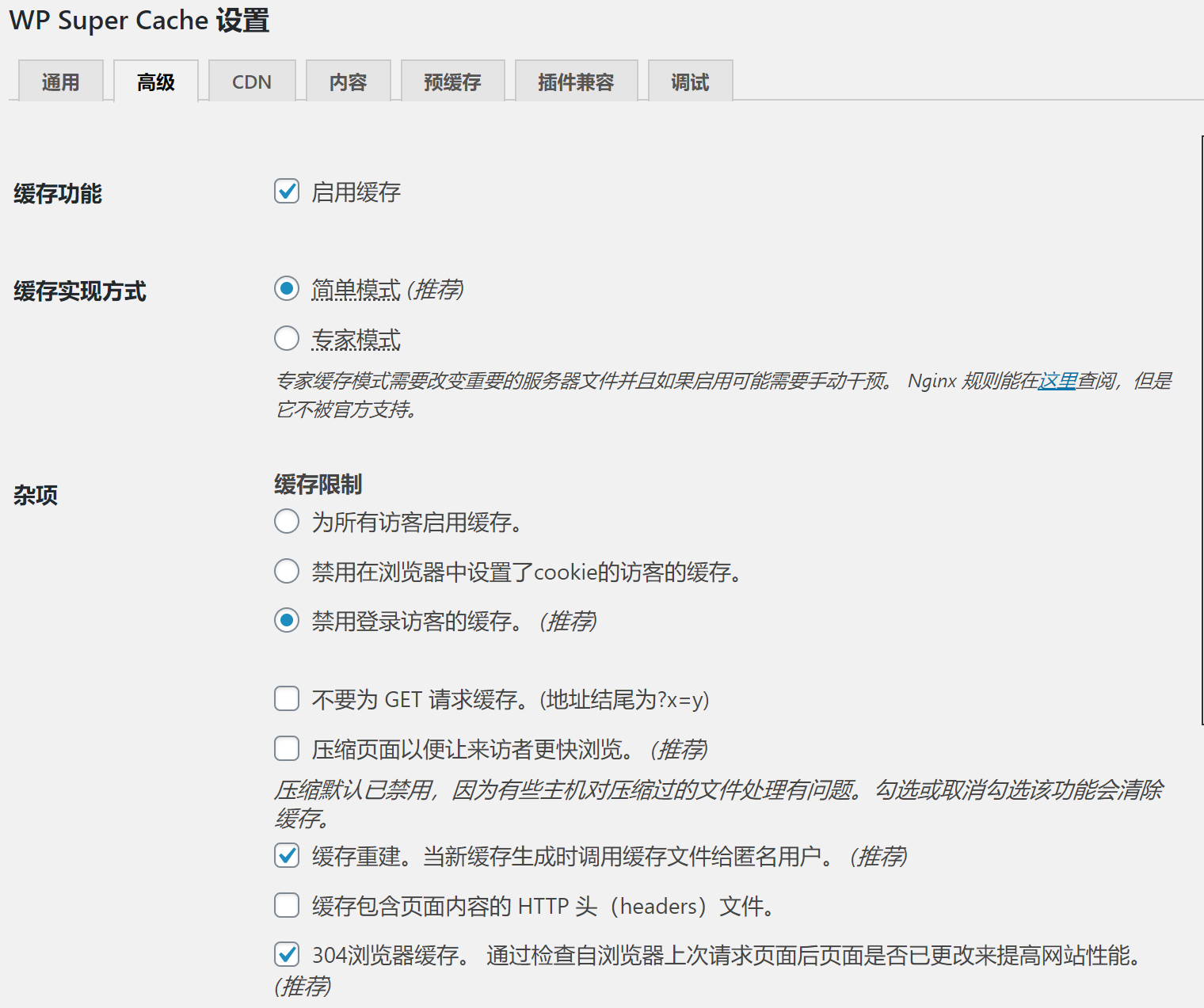The image size is (1204, 1008).
Task: Click the 简单模式 label text
Action: point(356,290)
